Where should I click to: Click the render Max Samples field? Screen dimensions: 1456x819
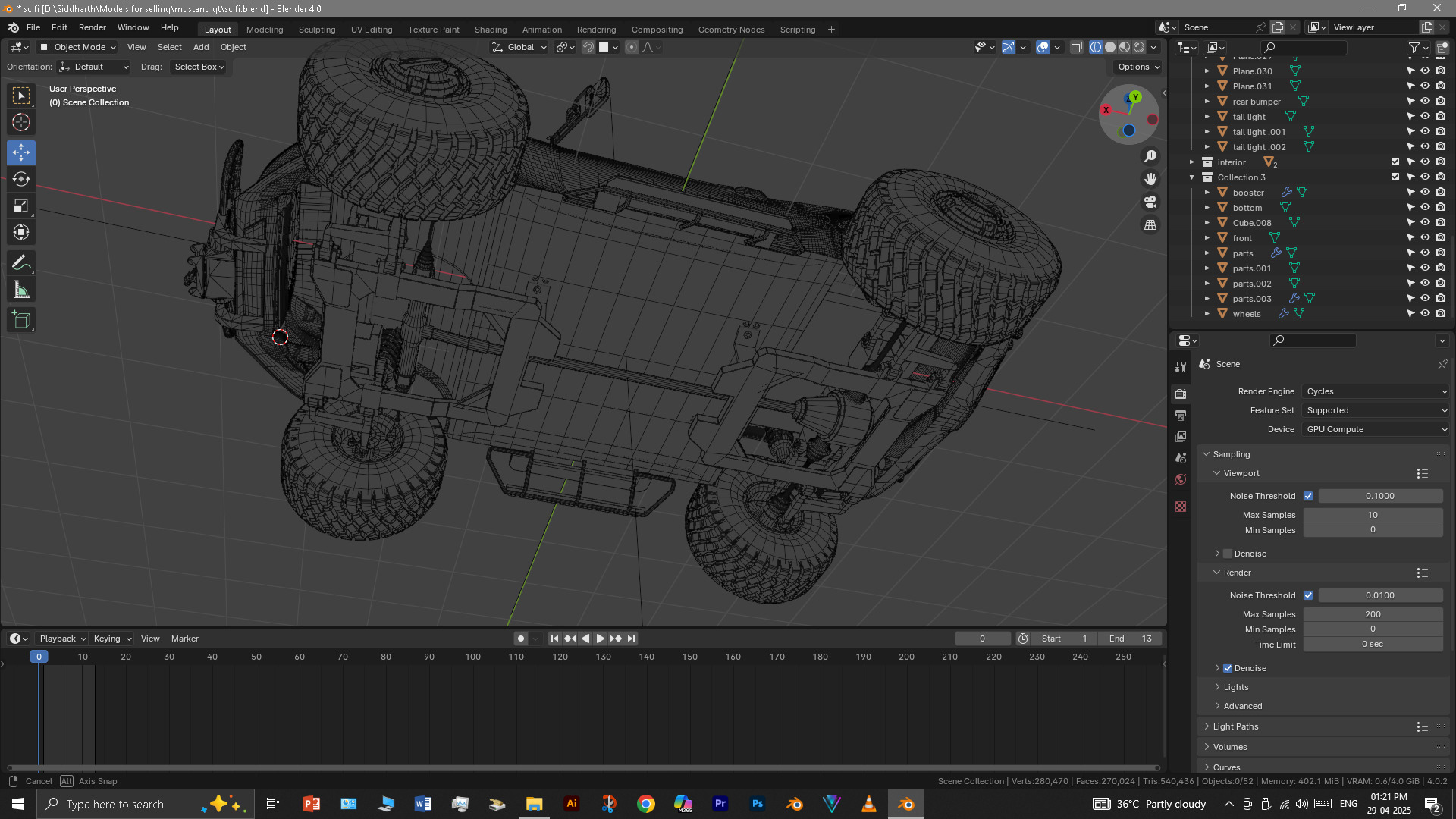(1373, 614)
